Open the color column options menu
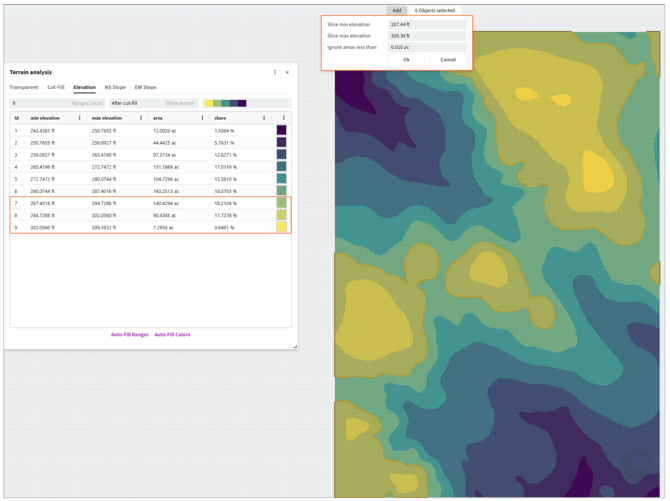670x501 pixels. [x=284, y=118]
